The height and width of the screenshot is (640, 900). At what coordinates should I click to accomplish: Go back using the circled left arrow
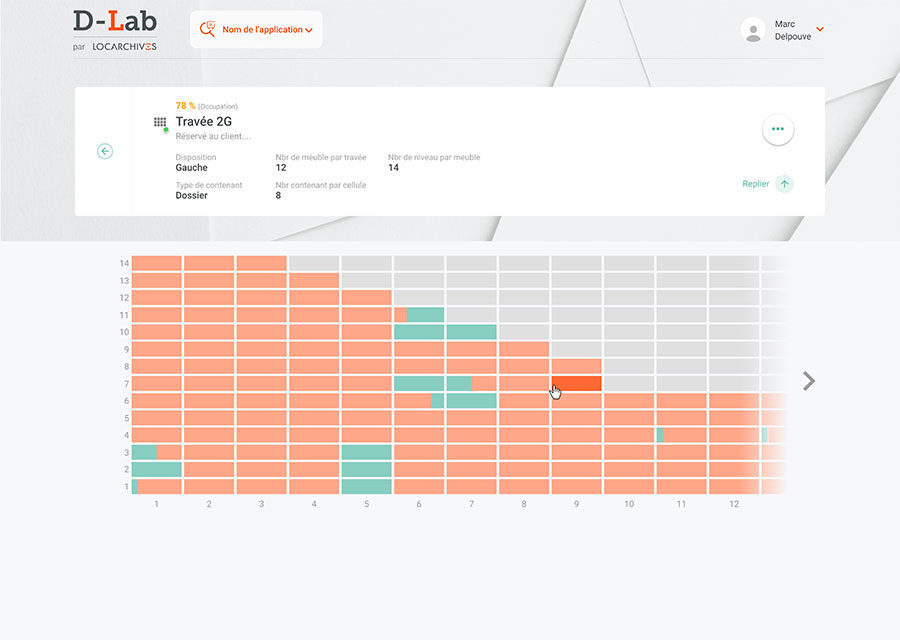105,151
